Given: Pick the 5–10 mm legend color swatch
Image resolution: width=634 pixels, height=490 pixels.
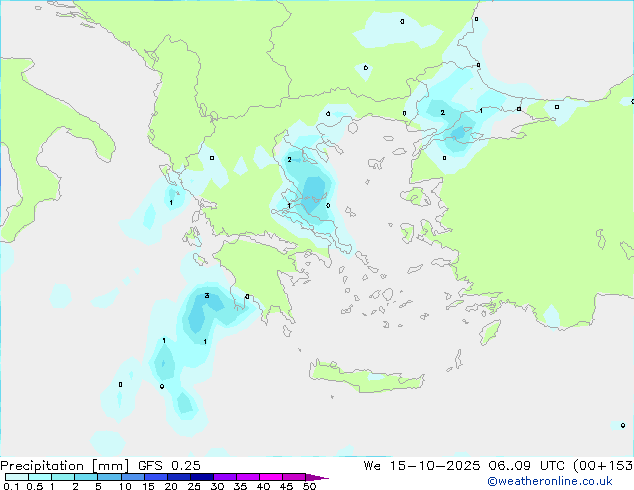Looking at the screenshot, I should tap(110, 477).
